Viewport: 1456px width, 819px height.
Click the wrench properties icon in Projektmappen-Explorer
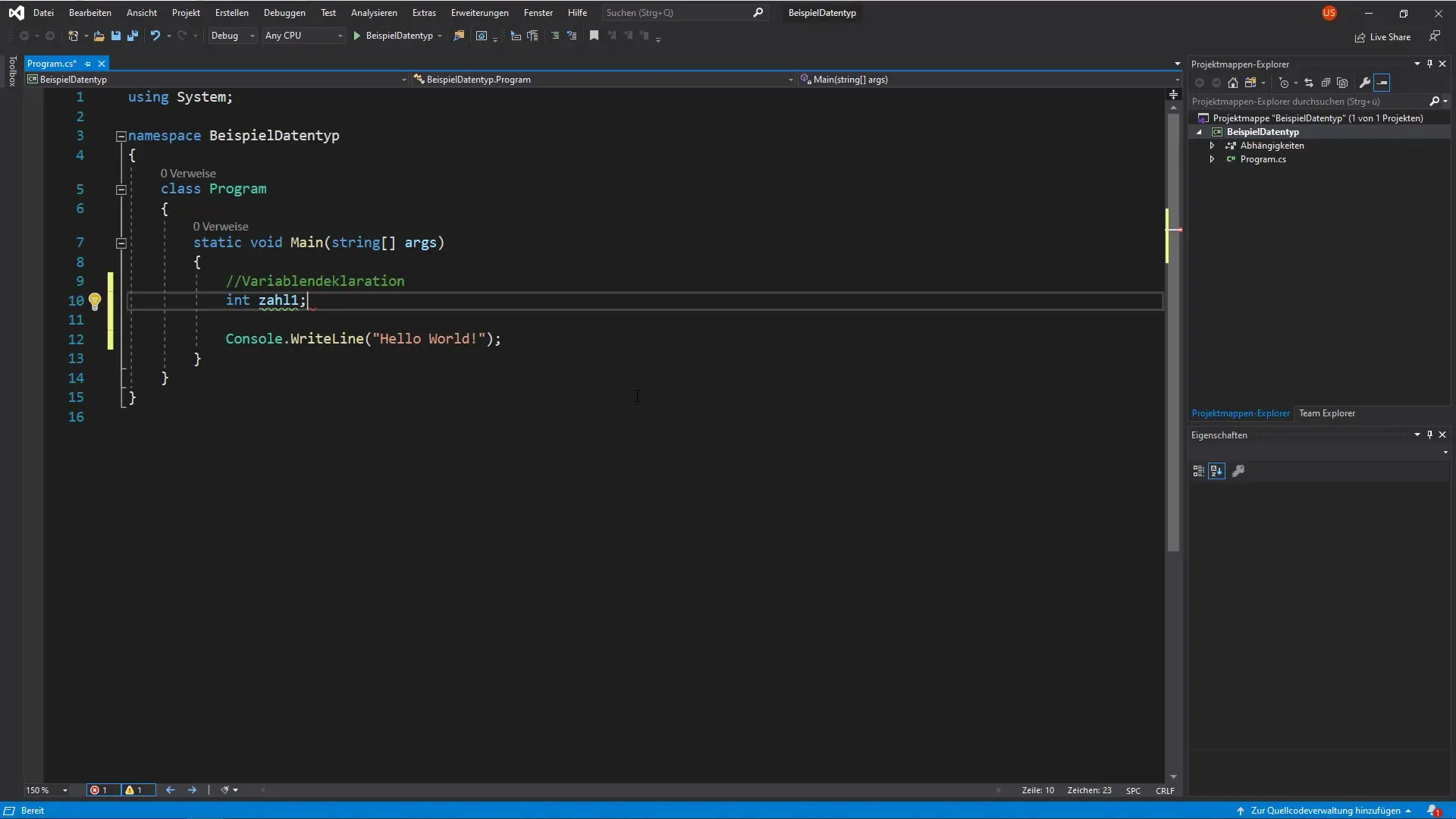(1365, 83)
